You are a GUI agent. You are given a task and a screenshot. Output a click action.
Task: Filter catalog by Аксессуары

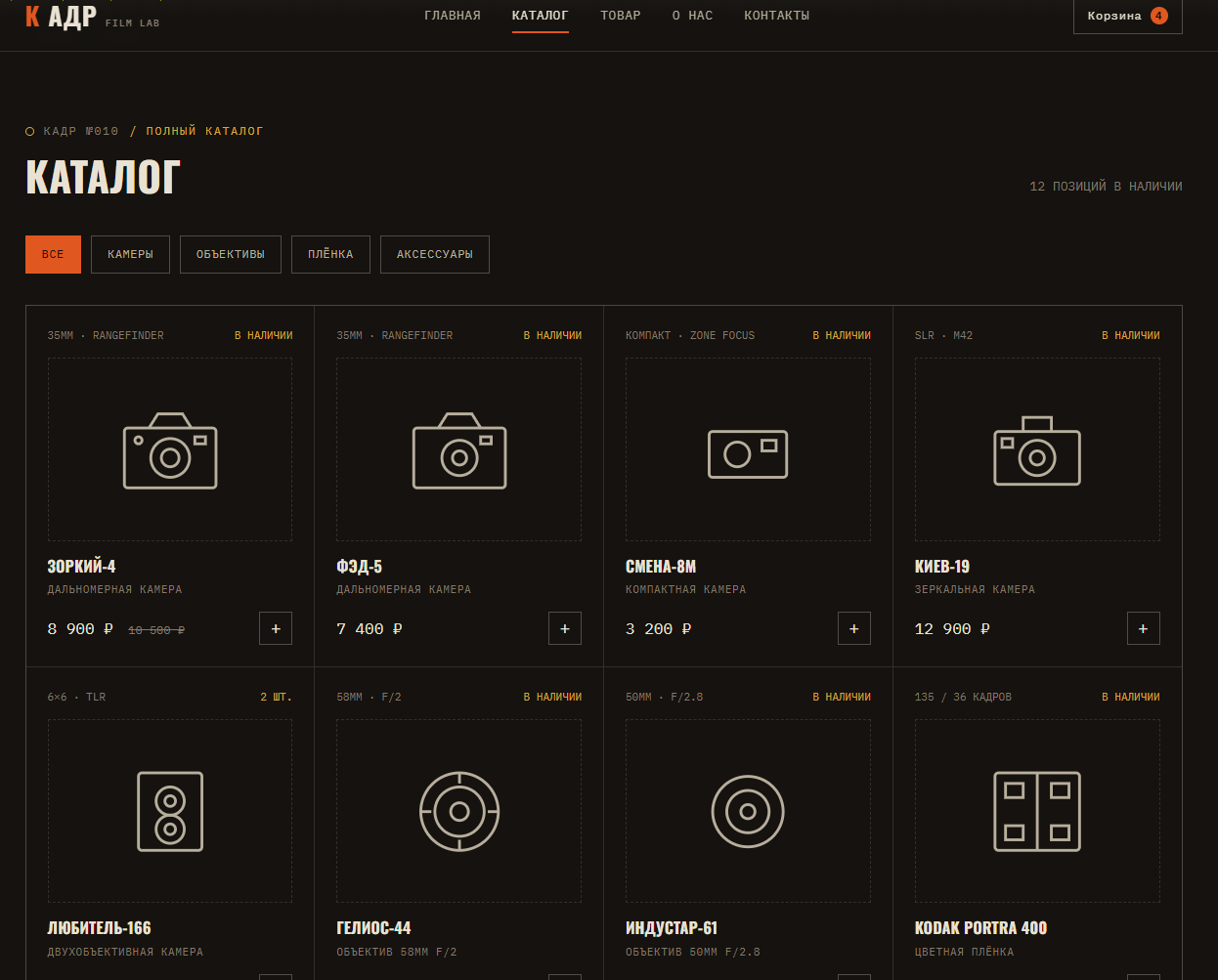tap(435, 254)
